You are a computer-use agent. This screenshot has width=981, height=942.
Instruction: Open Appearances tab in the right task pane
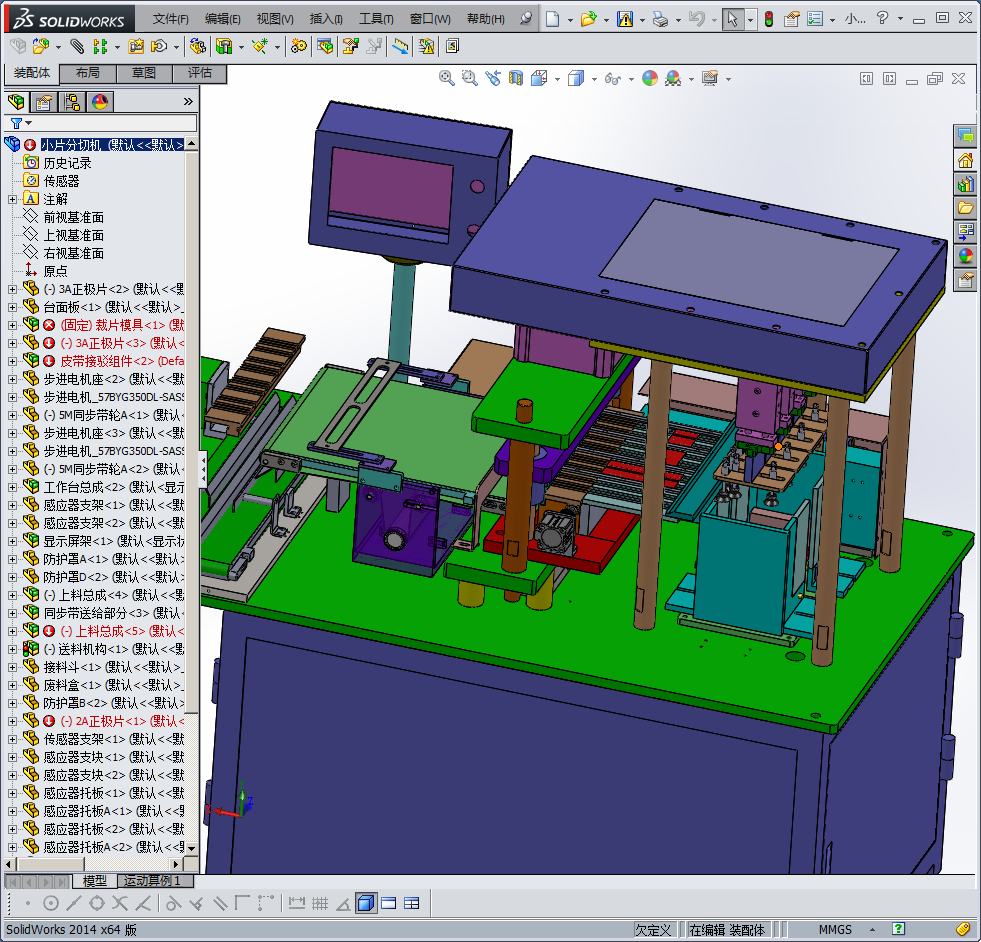[965, 255]
